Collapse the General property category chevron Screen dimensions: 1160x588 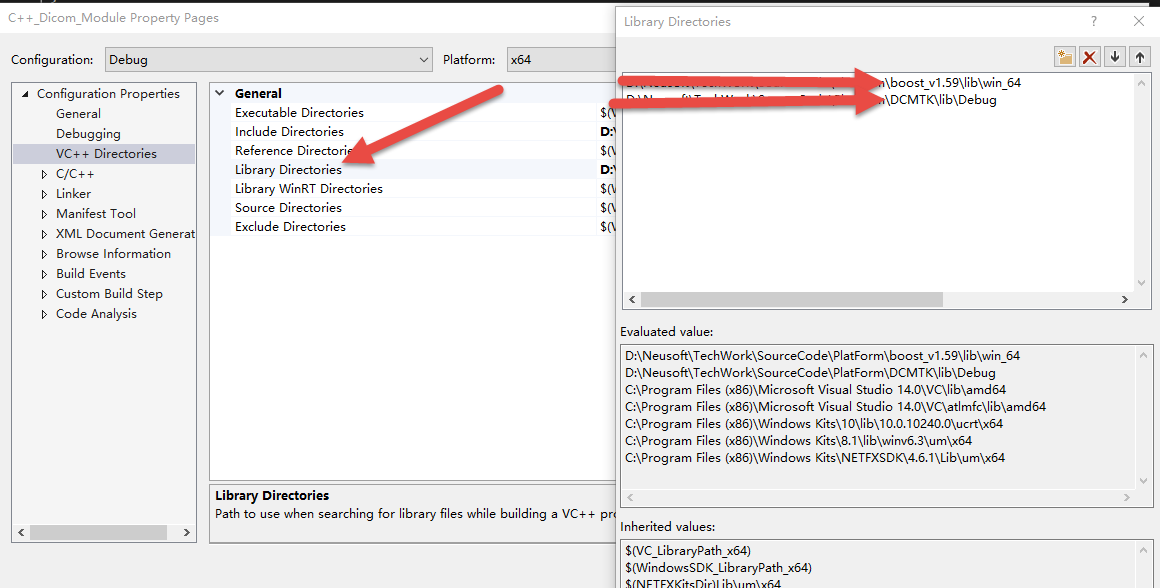coord(220,92)
